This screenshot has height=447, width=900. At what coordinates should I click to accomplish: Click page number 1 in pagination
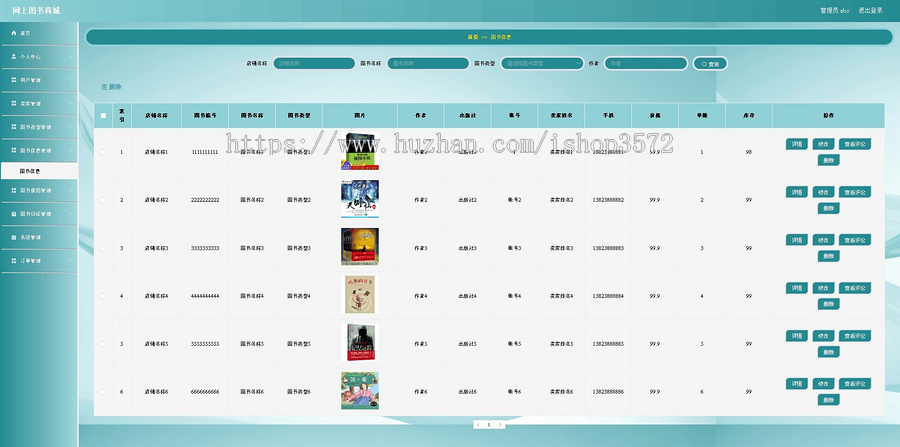[489, 425]
